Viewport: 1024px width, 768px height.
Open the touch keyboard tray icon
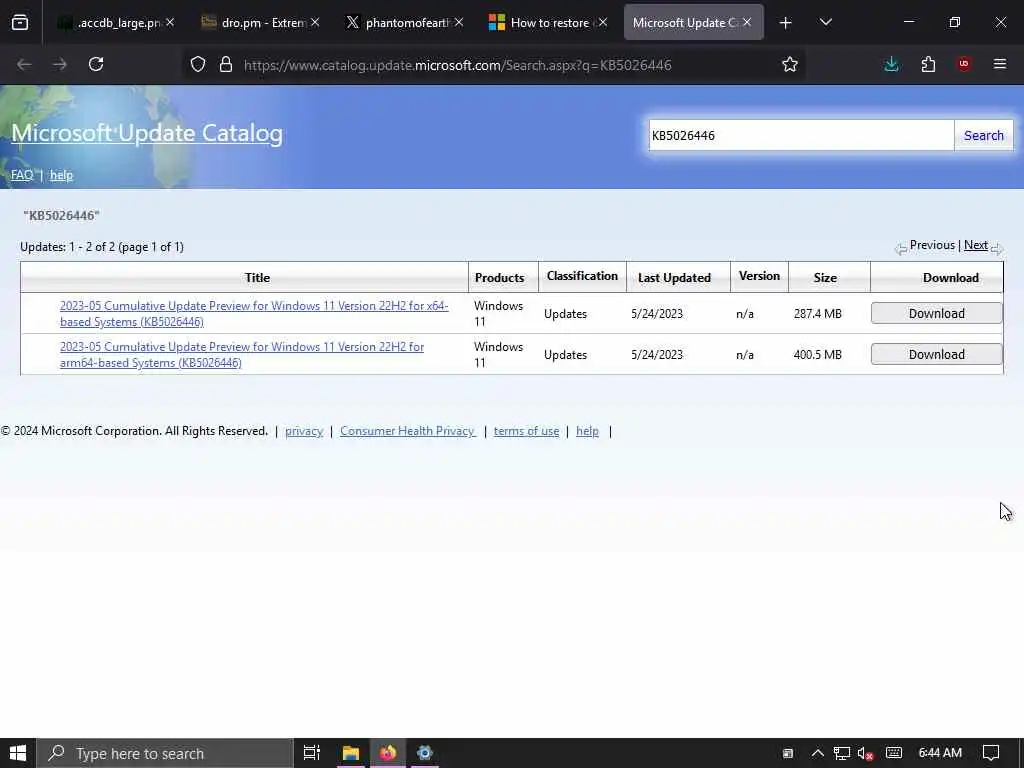pyautogui.click(x=894, y=753)
